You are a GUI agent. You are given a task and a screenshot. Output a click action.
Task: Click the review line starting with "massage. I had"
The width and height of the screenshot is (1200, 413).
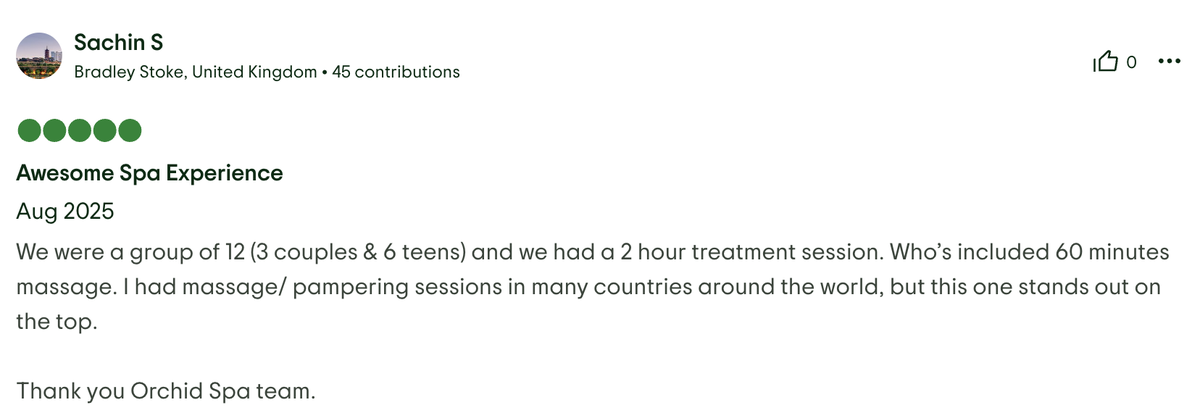(x=588, y=287)
